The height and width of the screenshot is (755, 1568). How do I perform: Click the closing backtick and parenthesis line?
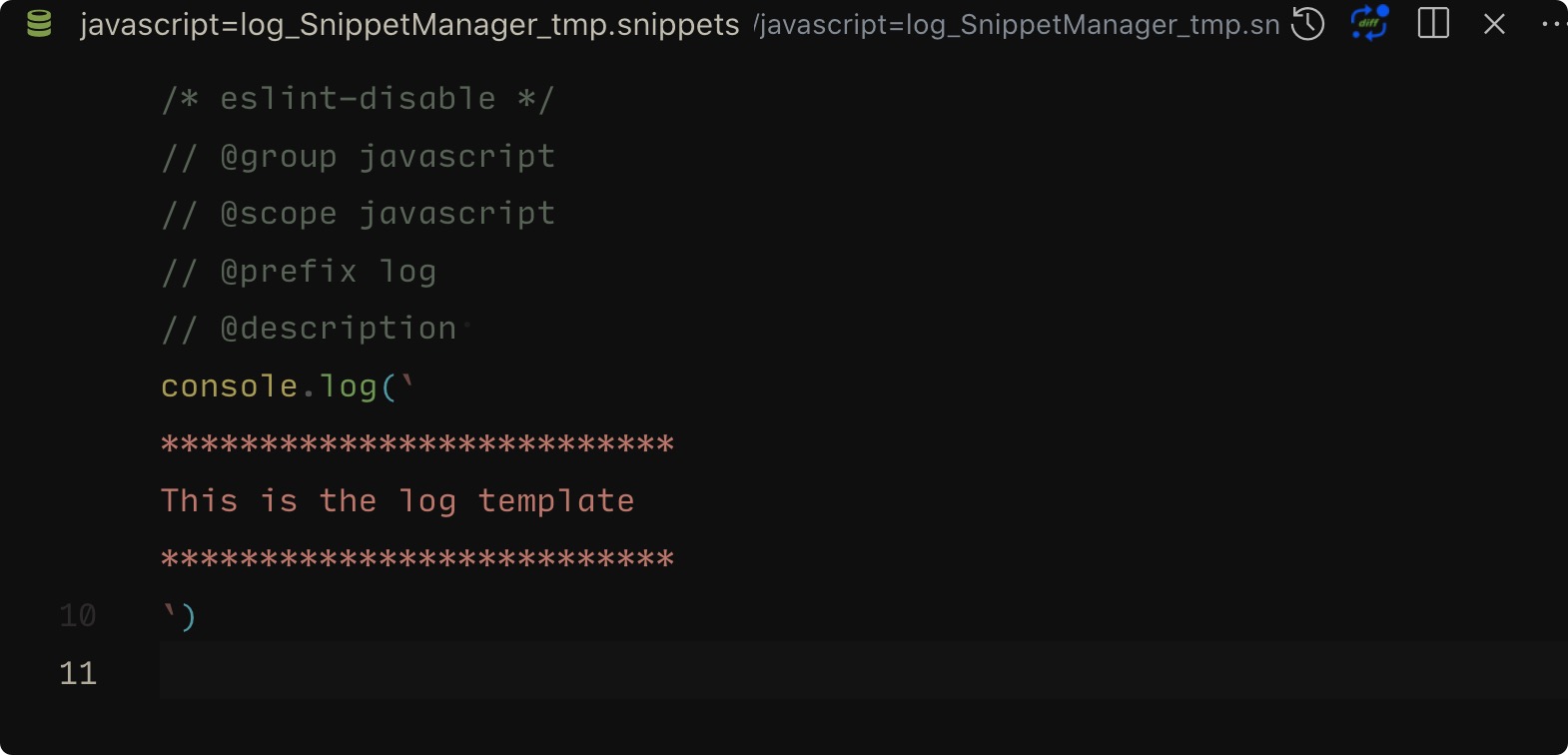179,616
